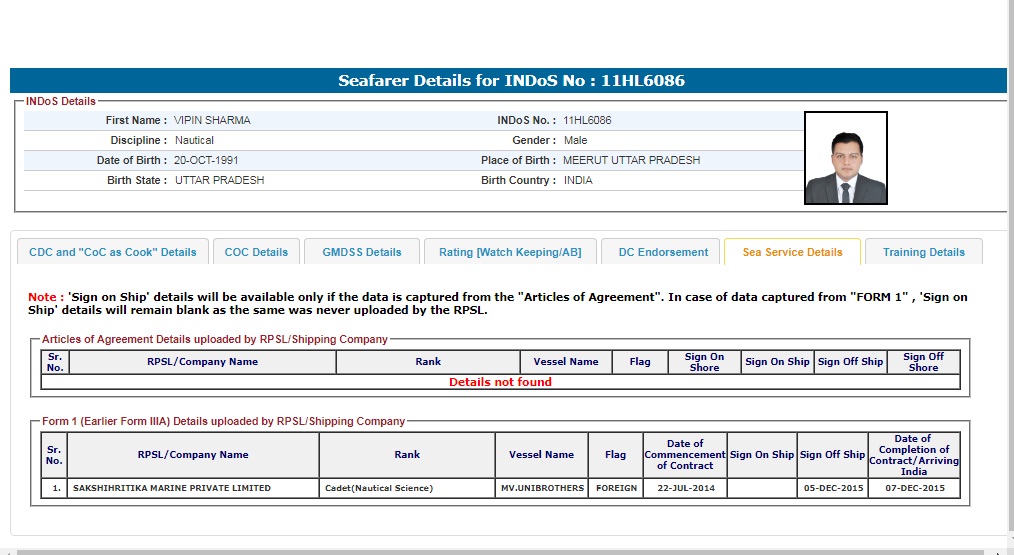The image size is (1014, 555).
Task: Click the horizontal scrollbar at page bottom
Action: 500,551
